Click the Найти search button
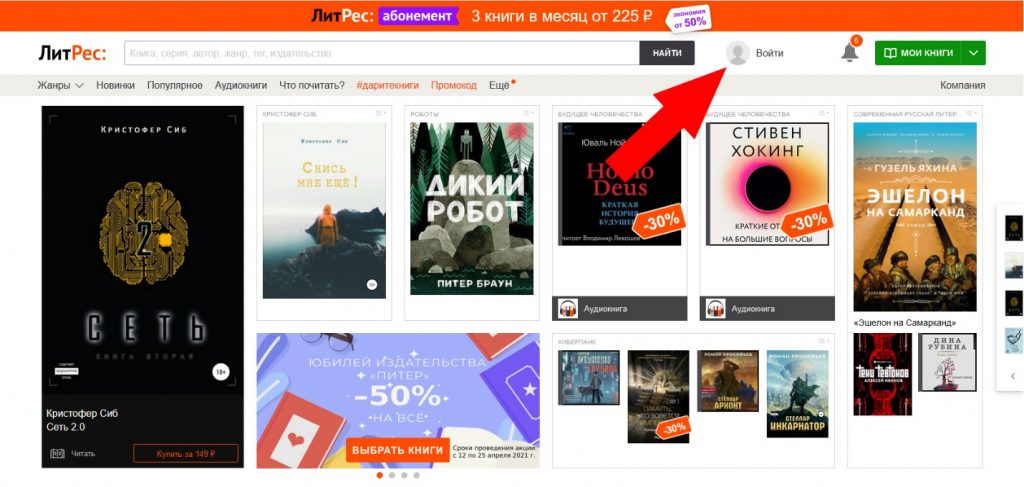 pyautogui.click(x=667, y=53)
